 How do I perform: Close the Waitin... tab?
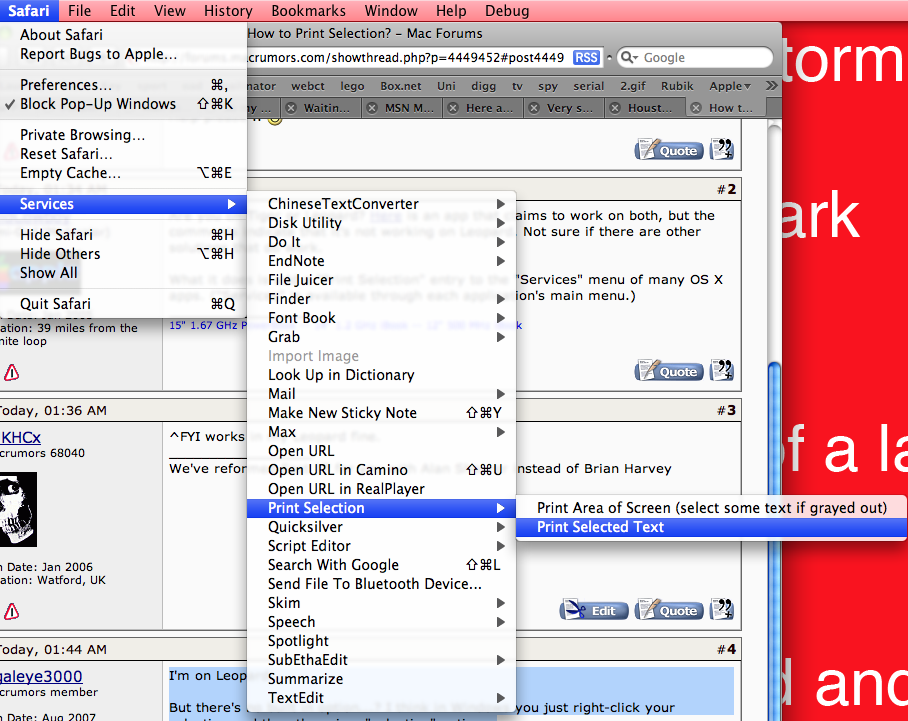(x=292, y=108)
